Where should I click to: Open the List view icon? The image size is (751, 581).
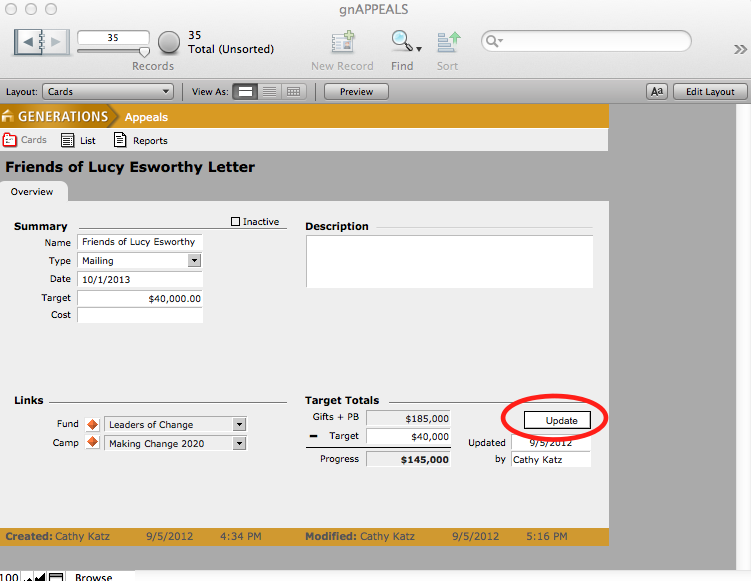(x=68, y=141)
